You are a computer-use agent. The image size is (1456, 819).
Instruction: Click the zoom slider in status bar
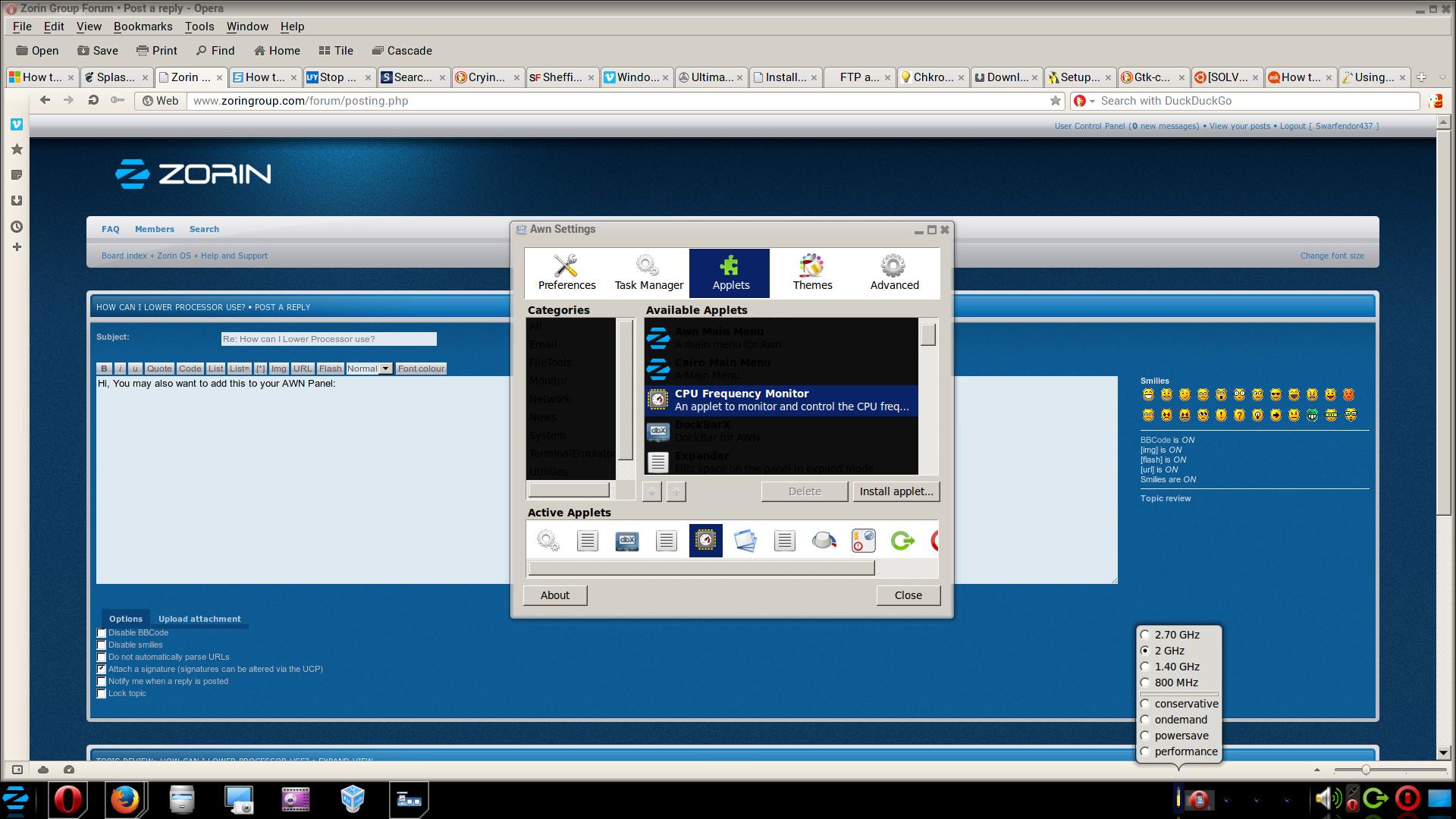point(1365,770)
